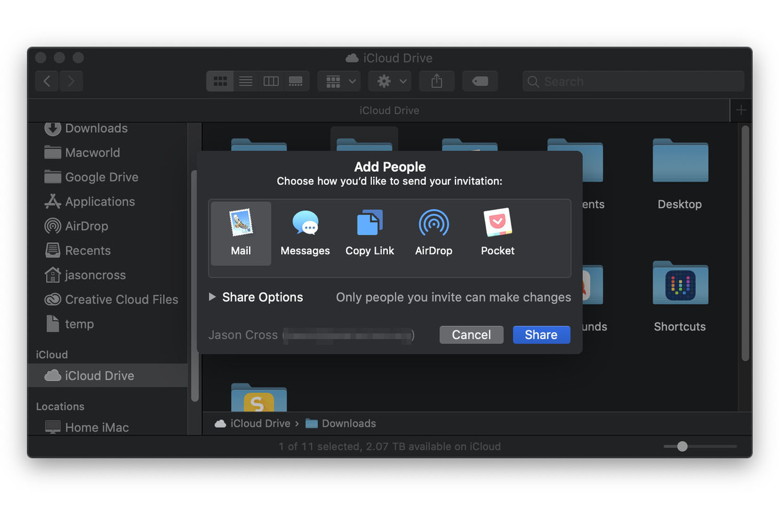Viewport: 780px width, 520px height.
Task: Select AirDrop in the Add People dialog
Action: click(x=433, y=233)
